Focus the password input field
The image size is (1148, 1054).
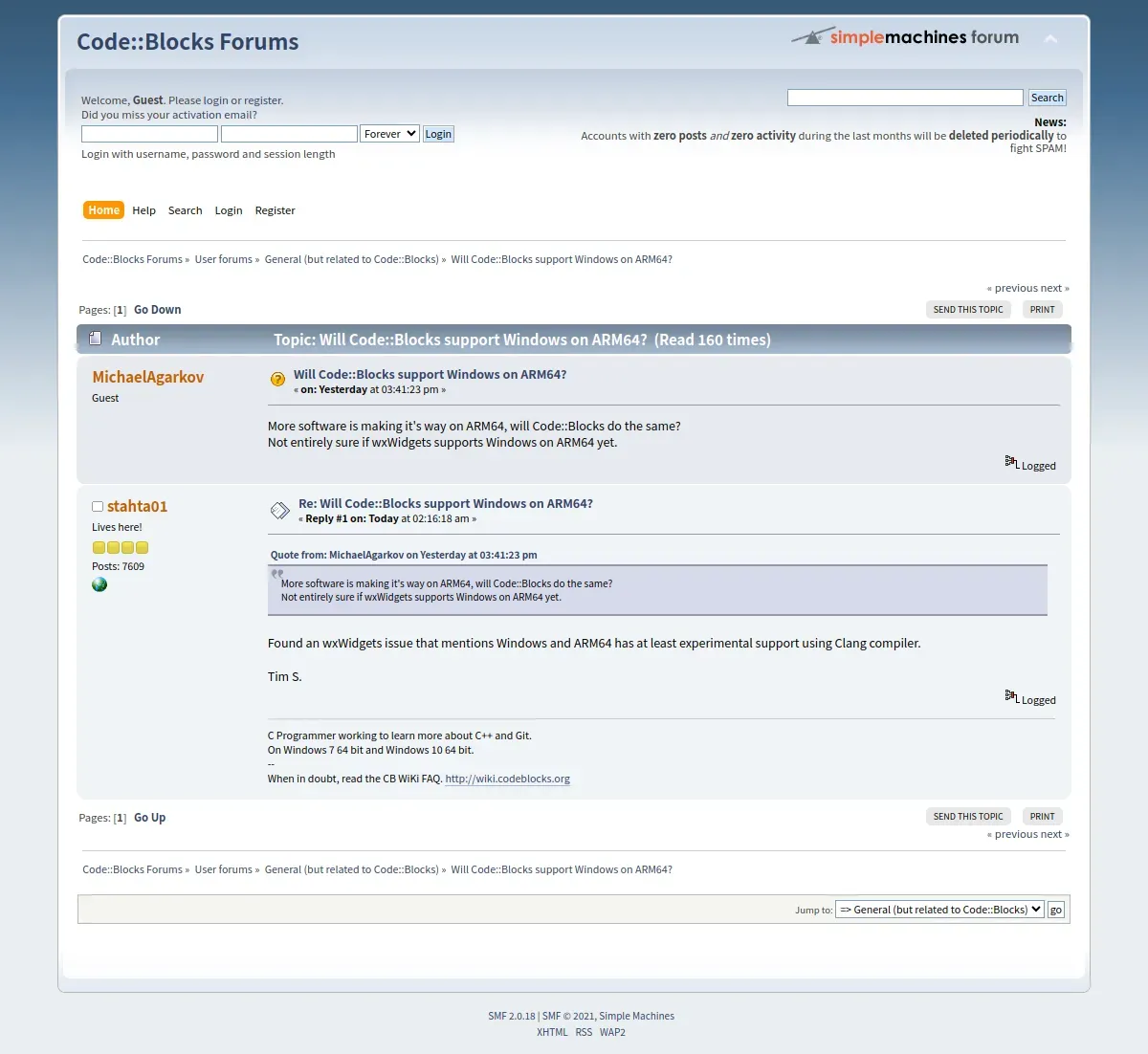(x=289, y=134)
